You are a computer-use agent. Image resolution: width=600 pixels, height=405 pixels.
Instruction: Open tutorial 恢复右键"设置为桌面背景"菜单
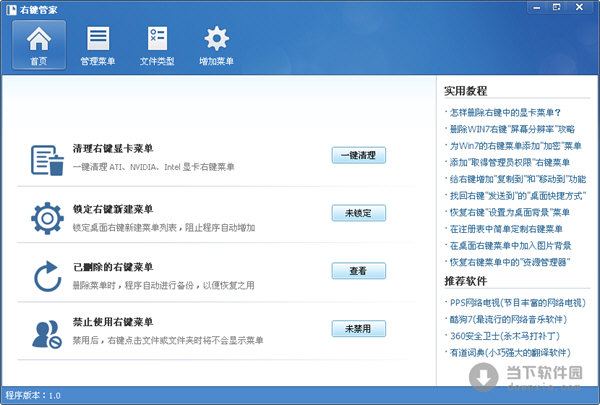[x=510, y=212]
